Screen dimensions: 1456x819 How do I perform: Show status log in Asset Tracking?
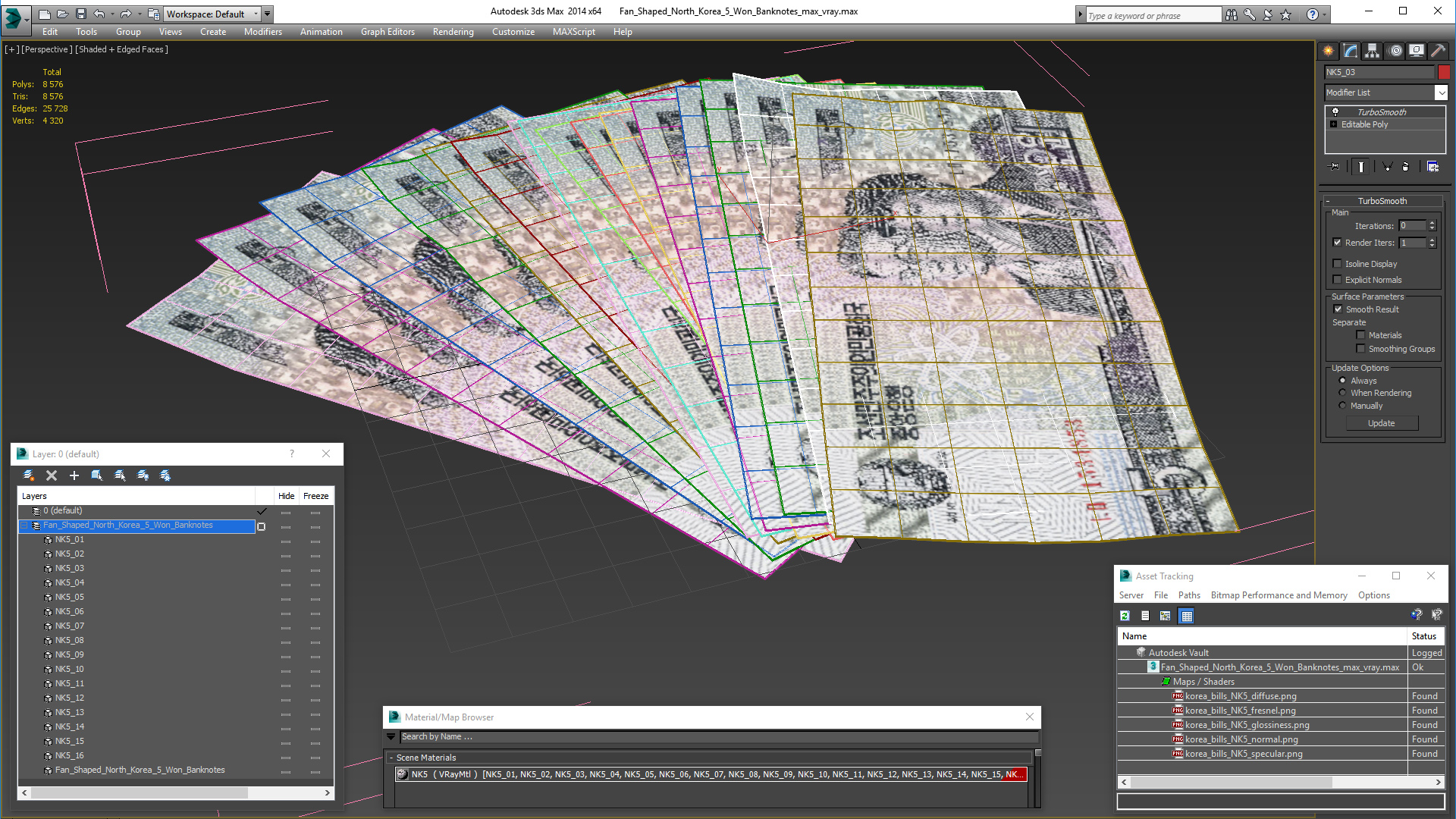tap(1145, 616)
